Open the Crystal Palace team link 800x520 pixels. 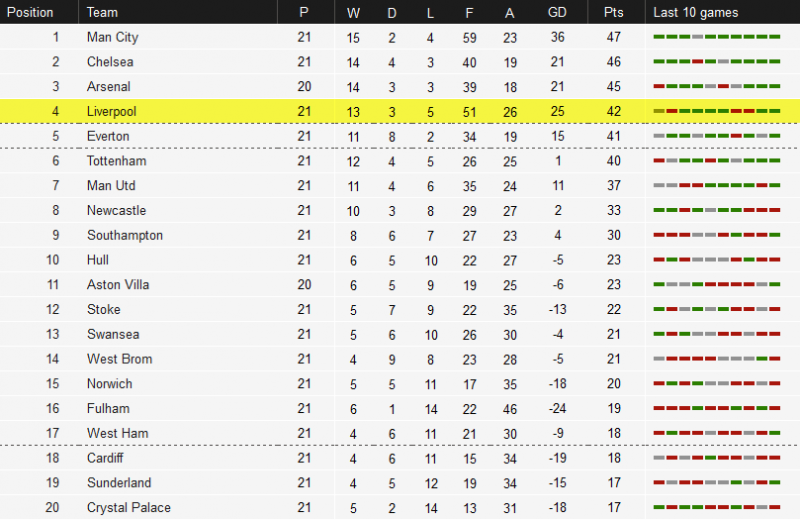click(129, 507)
